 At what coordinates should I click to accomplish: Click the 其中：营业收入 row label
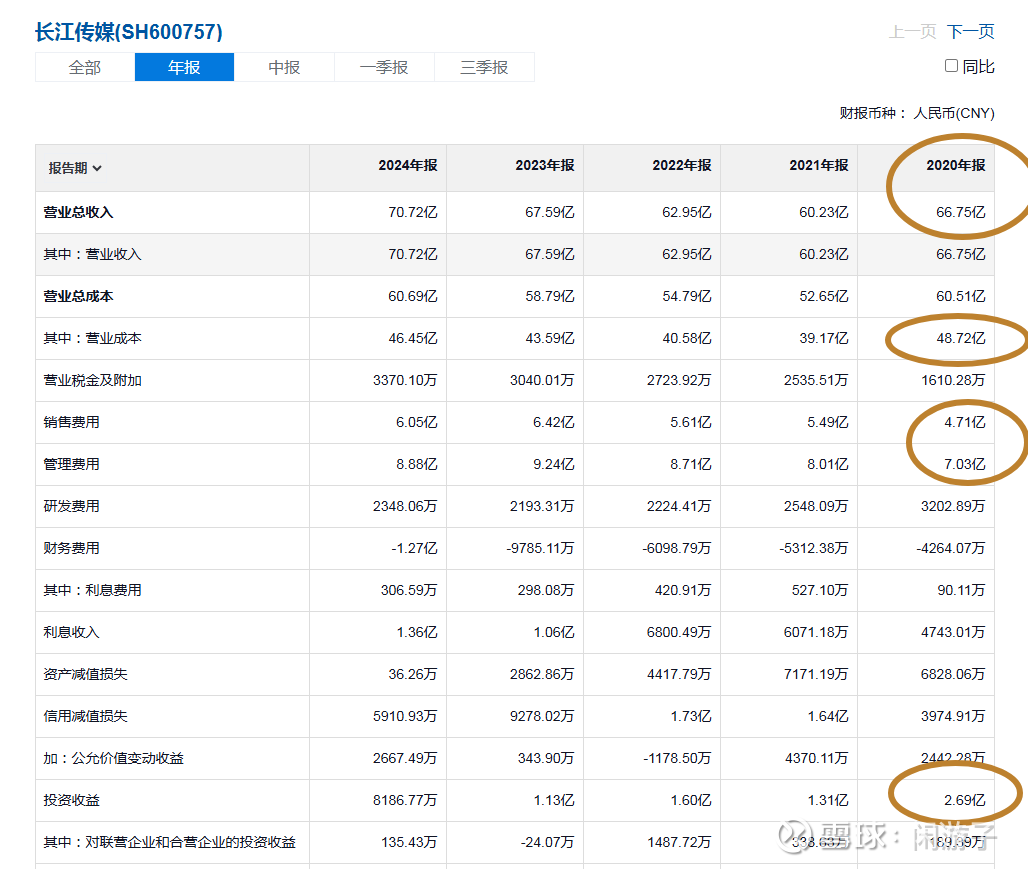(x=92, y=254)
